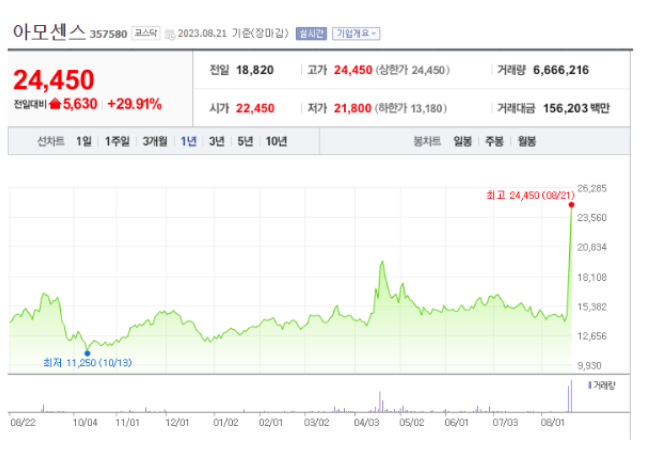Show the 5년 line chart
The height and width of the screenshot is (460, 648).
245,141
